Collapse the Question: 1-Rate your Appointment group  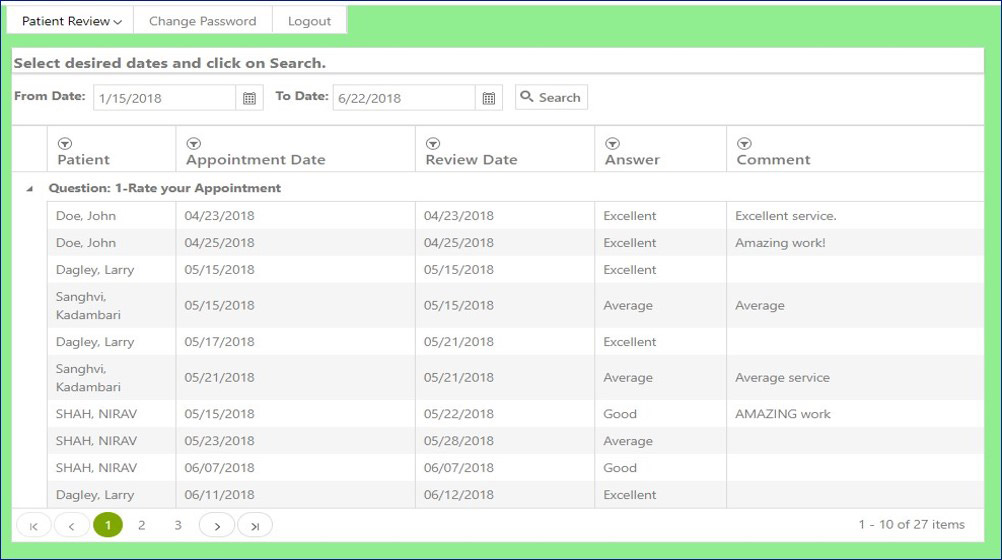(29, 189)
